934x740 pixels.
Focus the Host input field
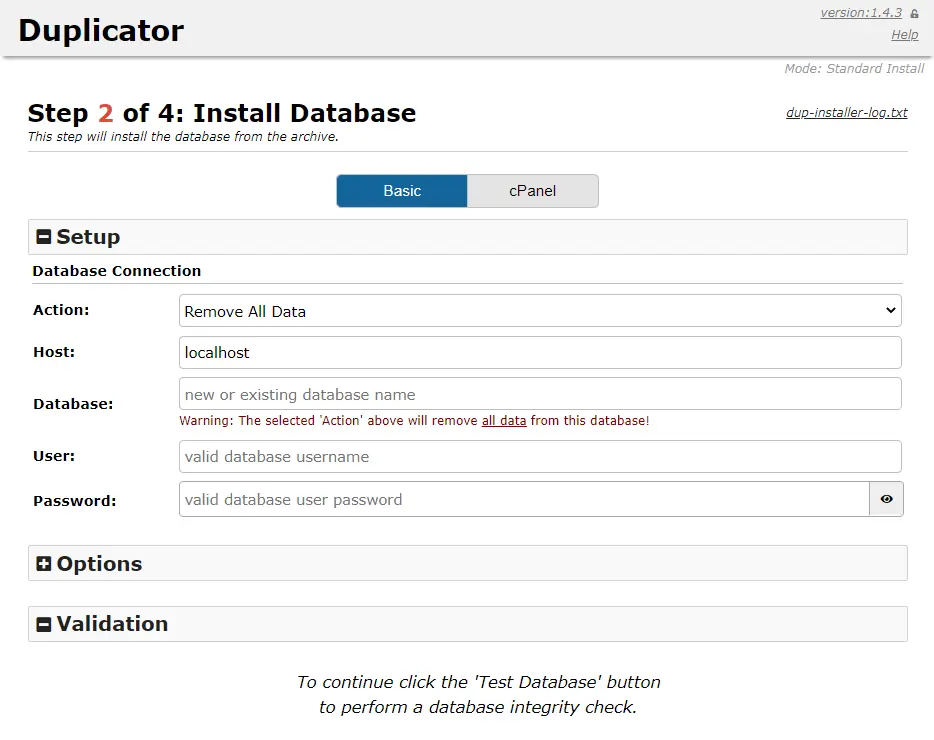[x=540, y=352]
